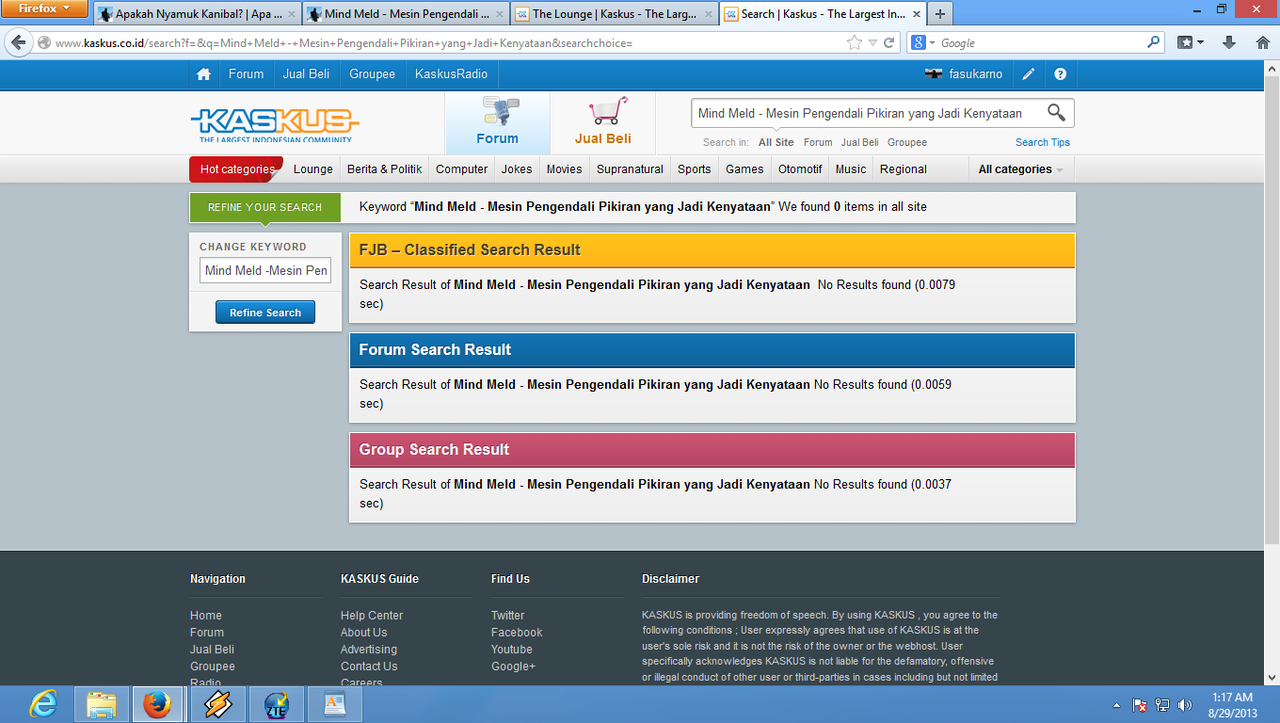Open the Winamp taskbar icon
The width and height of the screenshot is (1280, 723).
pos(218,705)
